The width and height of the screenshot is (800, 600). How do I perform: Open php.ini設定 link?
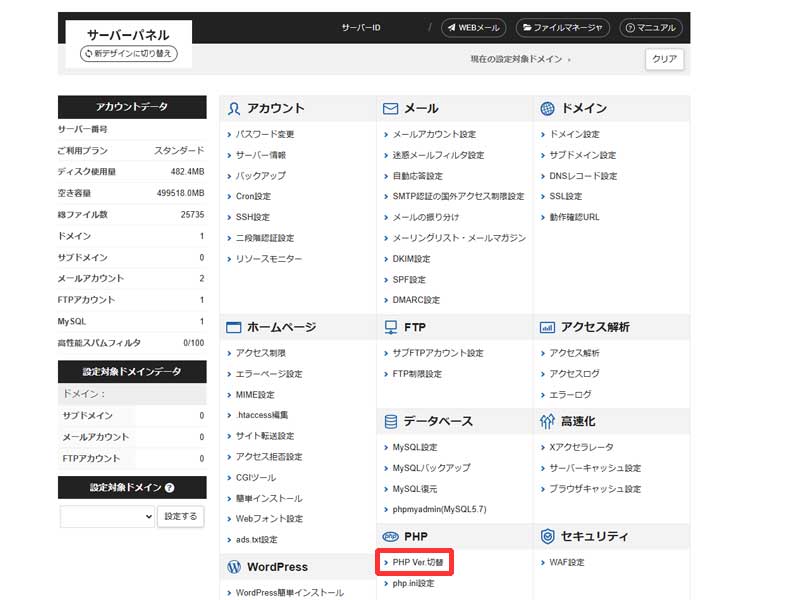(413, 583)
